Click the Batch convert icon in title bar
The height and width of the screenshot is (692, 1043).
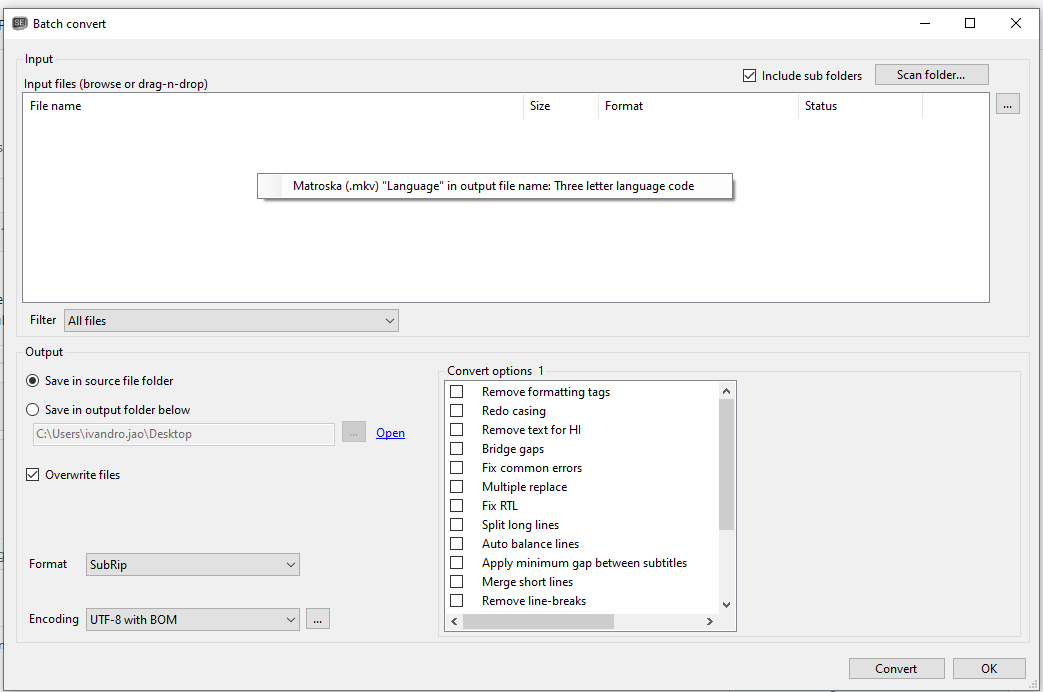coord(19,22)
